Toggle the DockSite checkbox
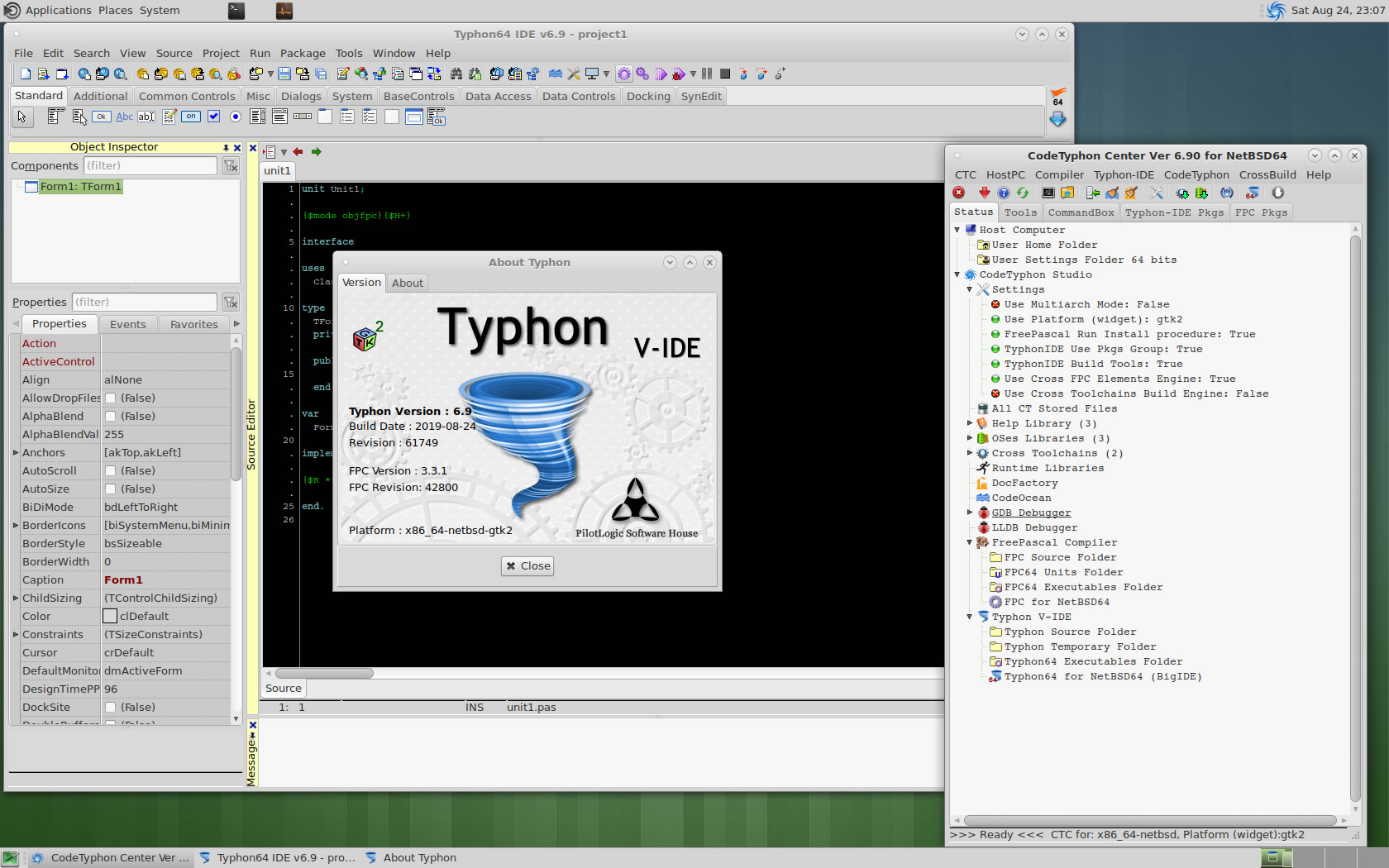Viewport: 1389px width, 868px height. (110, 708)
